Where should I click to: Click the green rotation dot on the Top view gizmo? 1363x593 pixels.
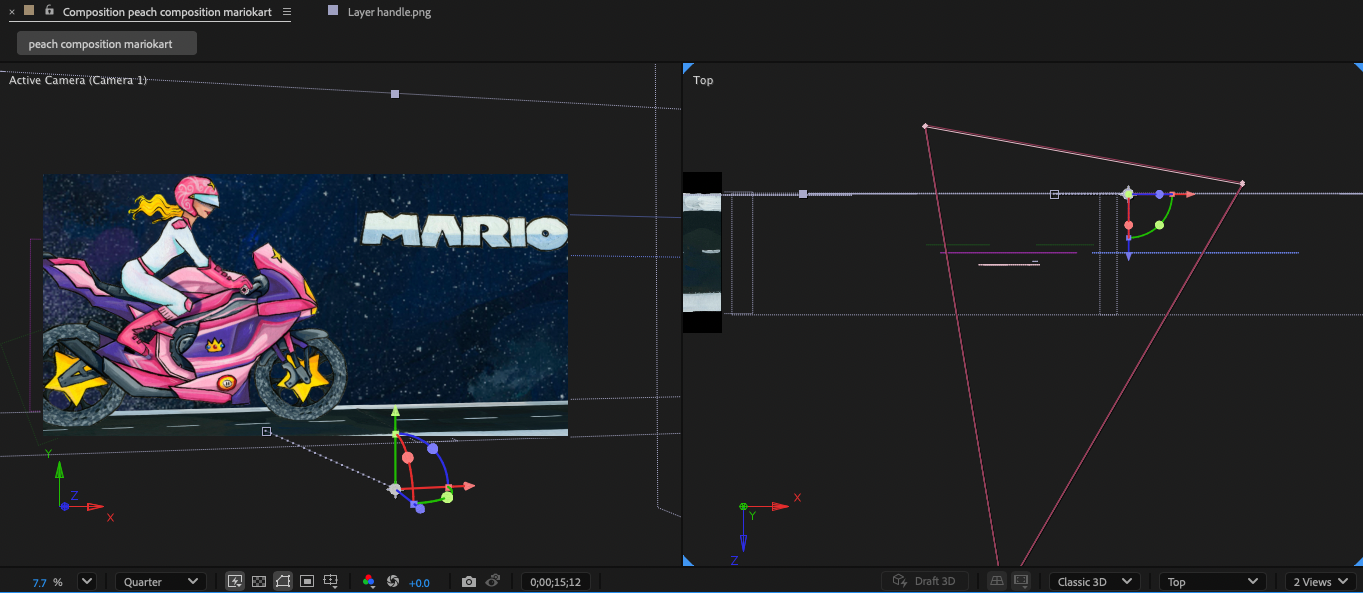[x=1159, y=225]
